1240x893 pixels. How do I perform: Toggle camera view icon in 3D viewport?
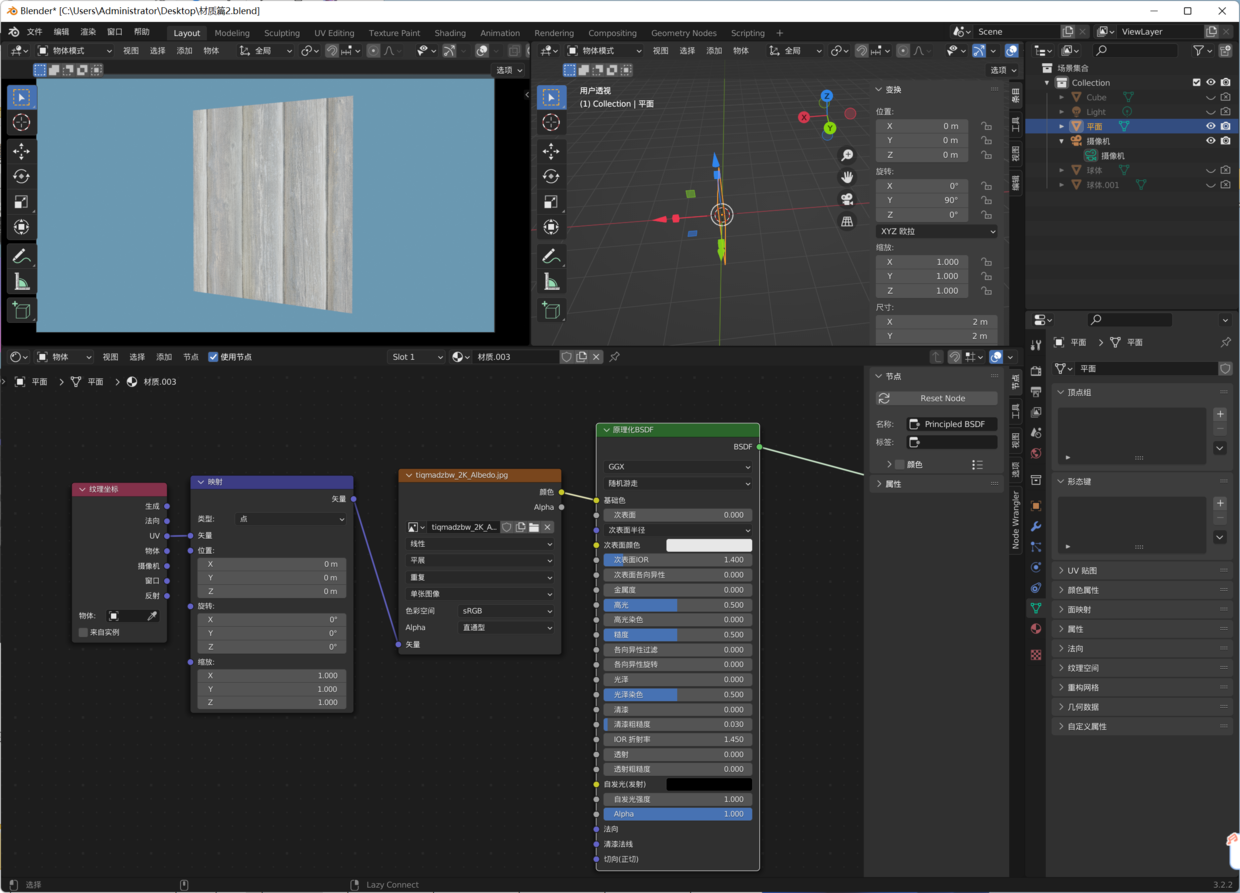tap(847, 199)
